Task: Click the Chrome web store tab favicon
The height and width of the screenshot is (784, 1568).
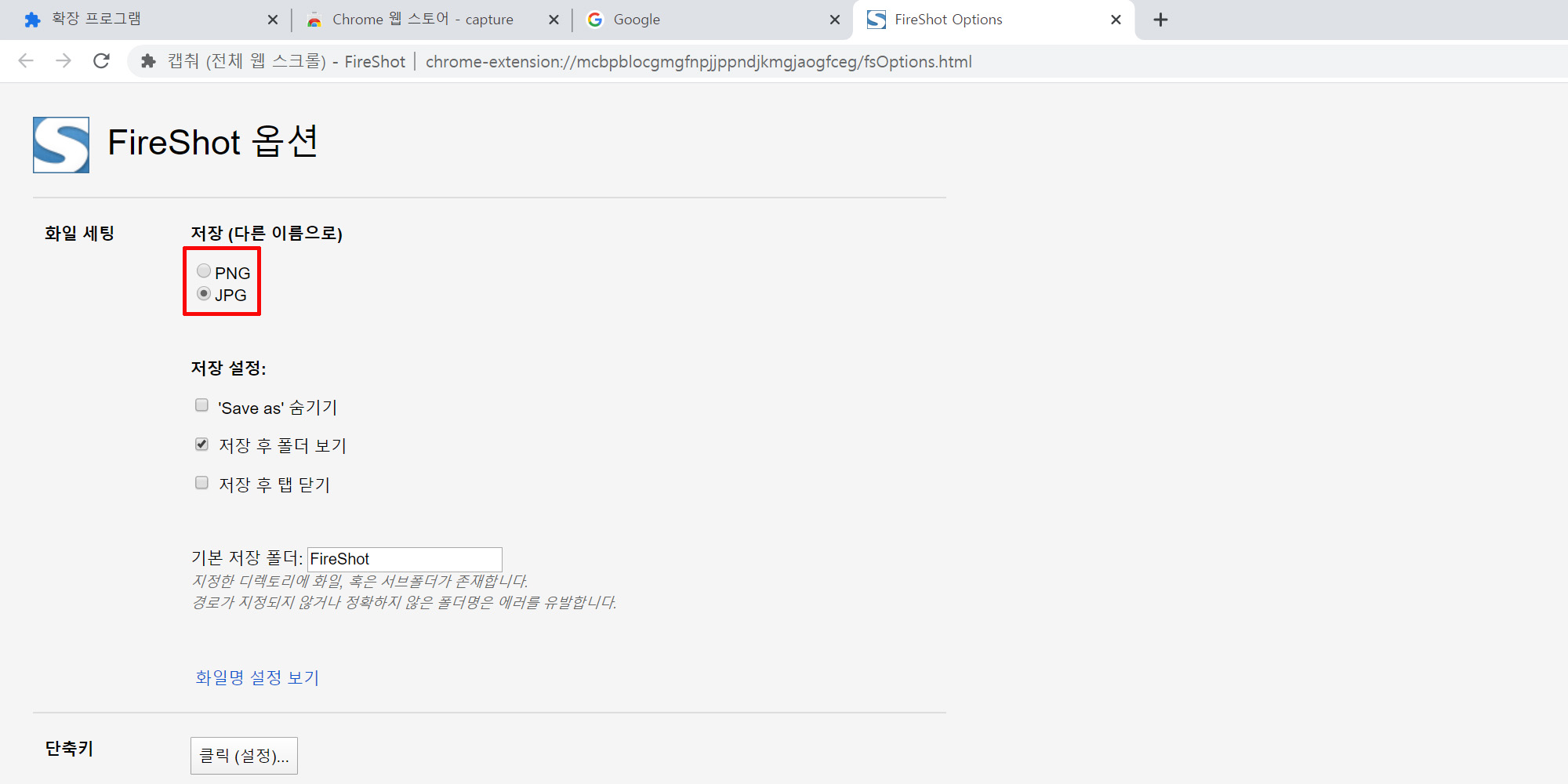Action: pos(314,20)
